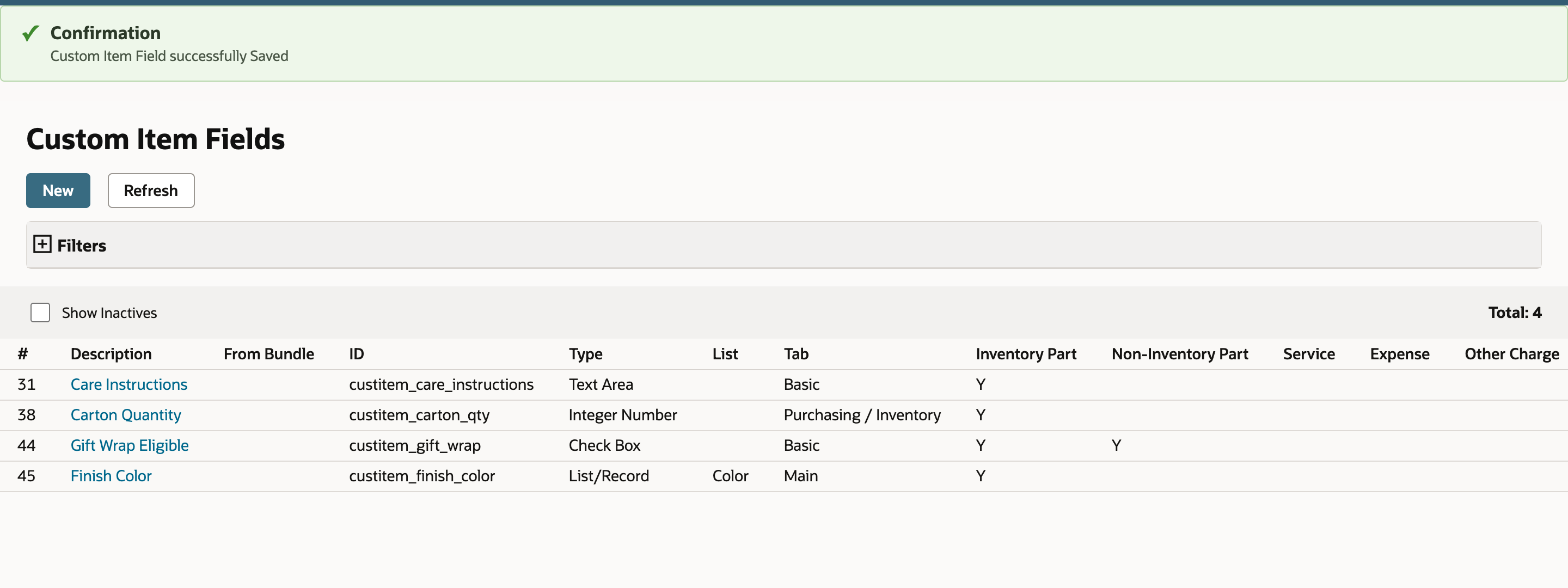Select the From Bundle column header

coord(268,354)
